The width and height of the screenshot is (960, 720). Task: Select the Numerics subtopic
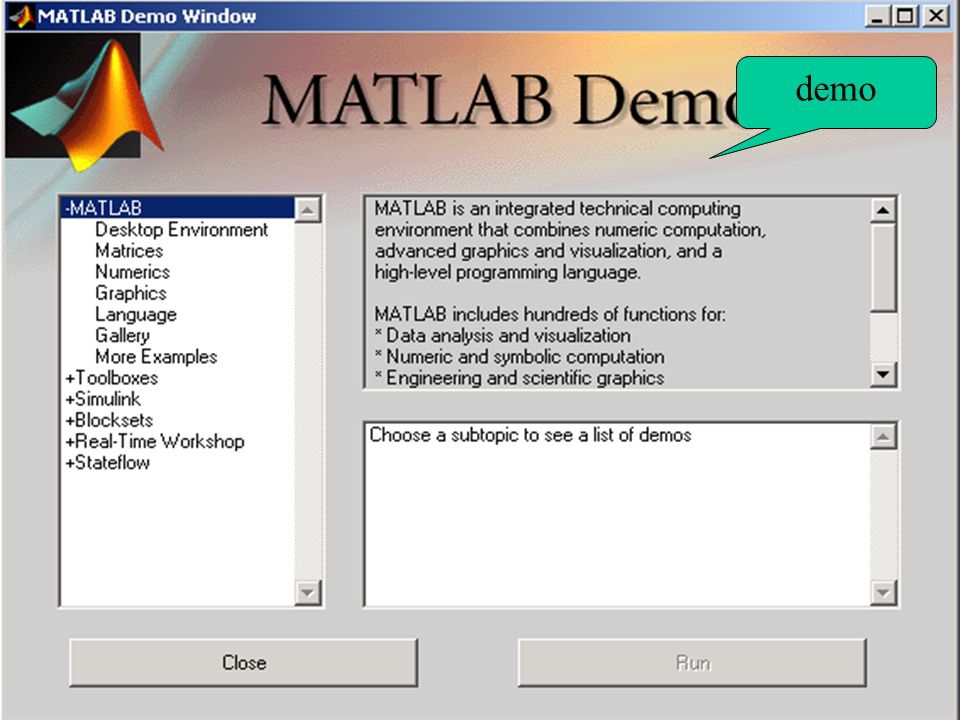point(132,272)
